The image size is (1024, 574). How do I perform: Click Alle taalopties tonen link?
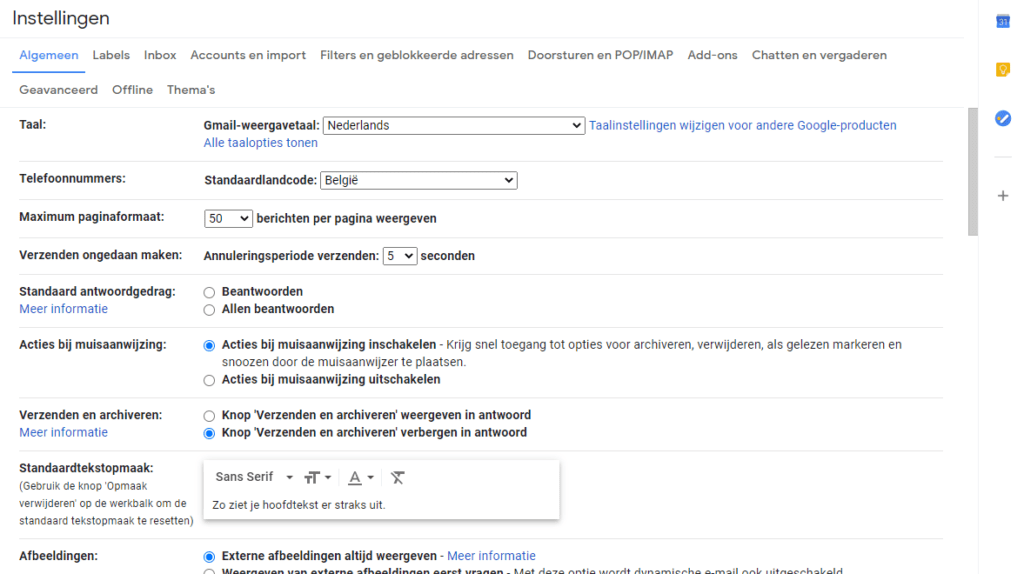(261, 143)
